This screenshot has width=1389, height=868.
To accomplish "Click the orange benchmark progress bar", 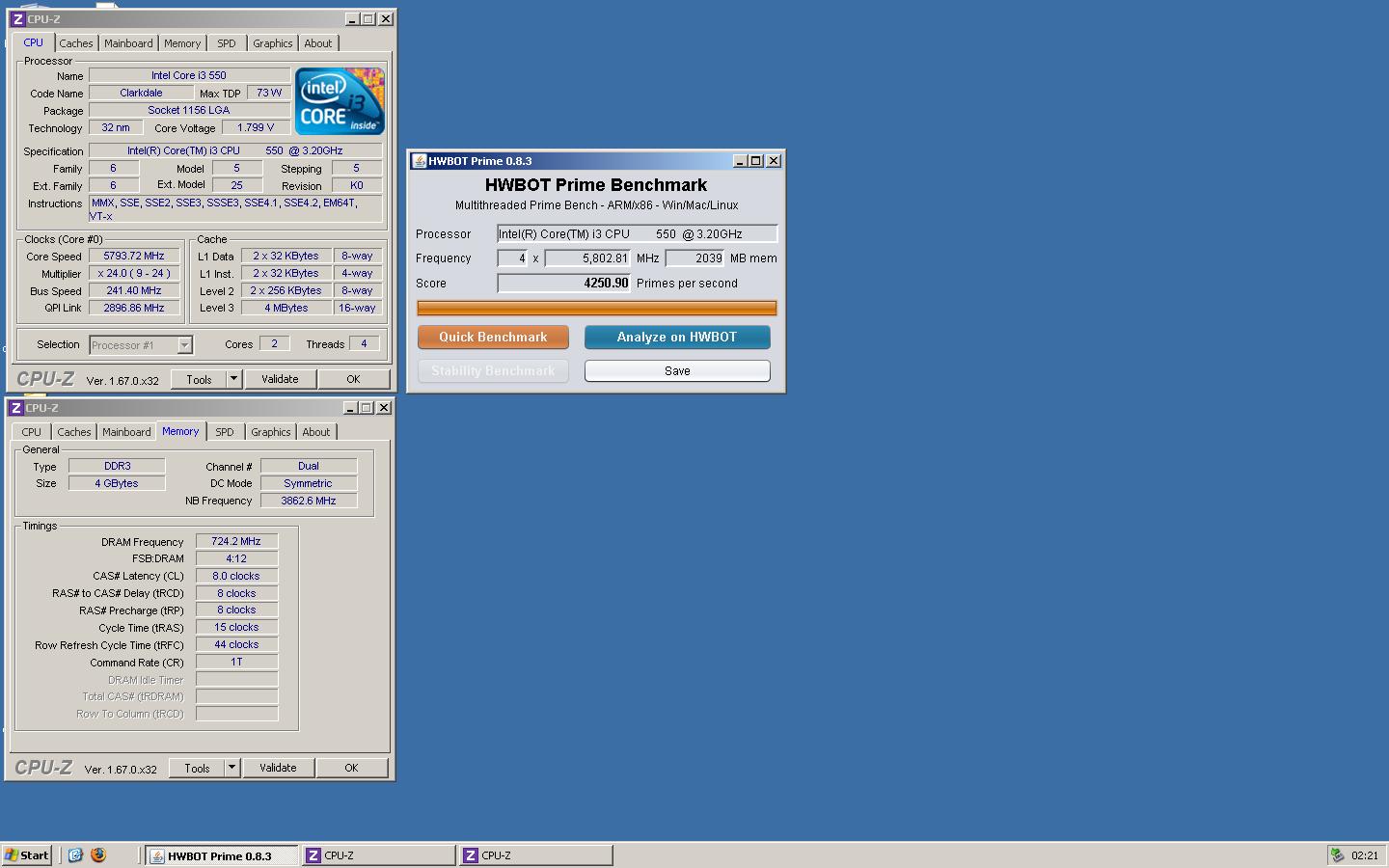I will (x=596, y=308).
